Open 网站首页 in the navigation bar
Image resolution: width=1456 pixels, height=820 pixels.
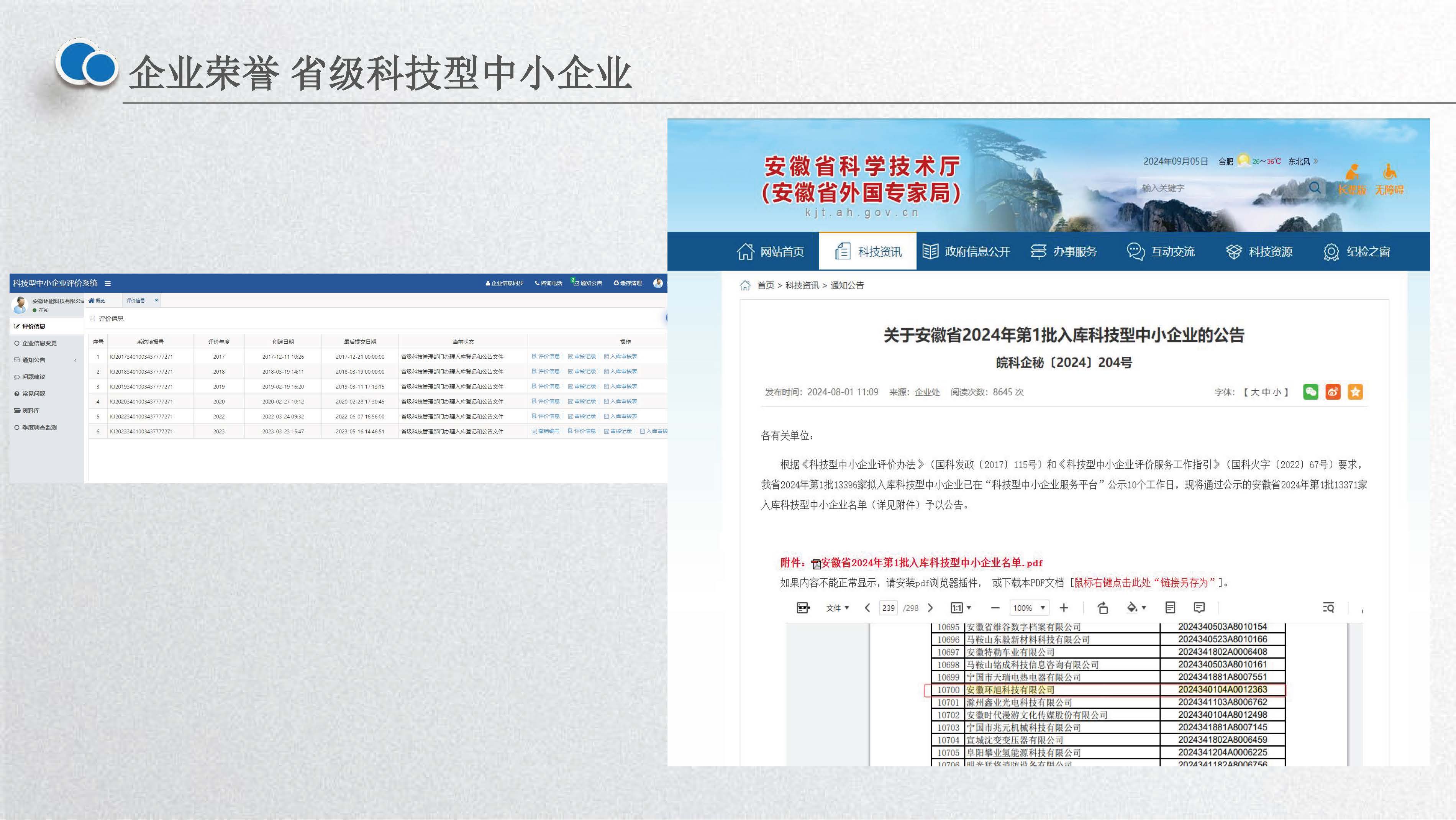pyautogui.click(x=771, y=251)
